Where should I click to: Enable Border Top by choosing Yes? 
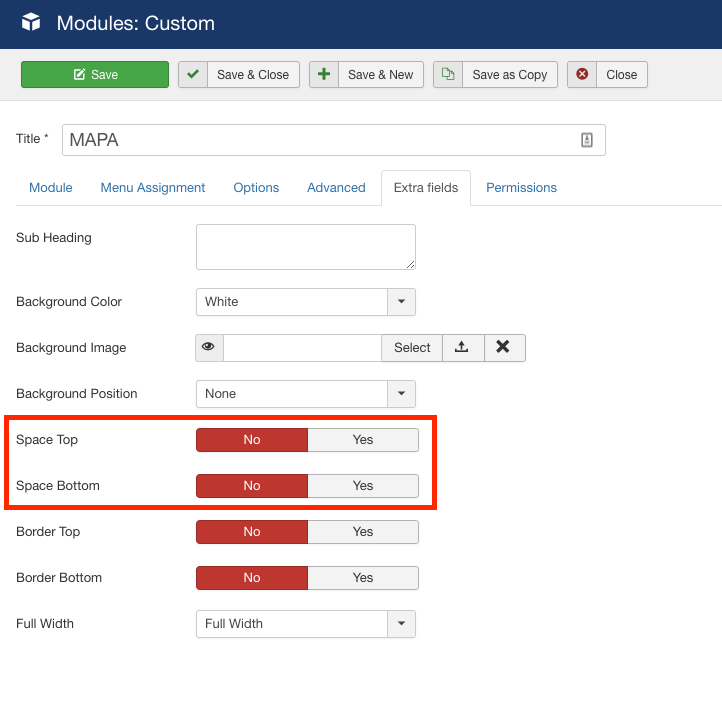tap(362, 532)
